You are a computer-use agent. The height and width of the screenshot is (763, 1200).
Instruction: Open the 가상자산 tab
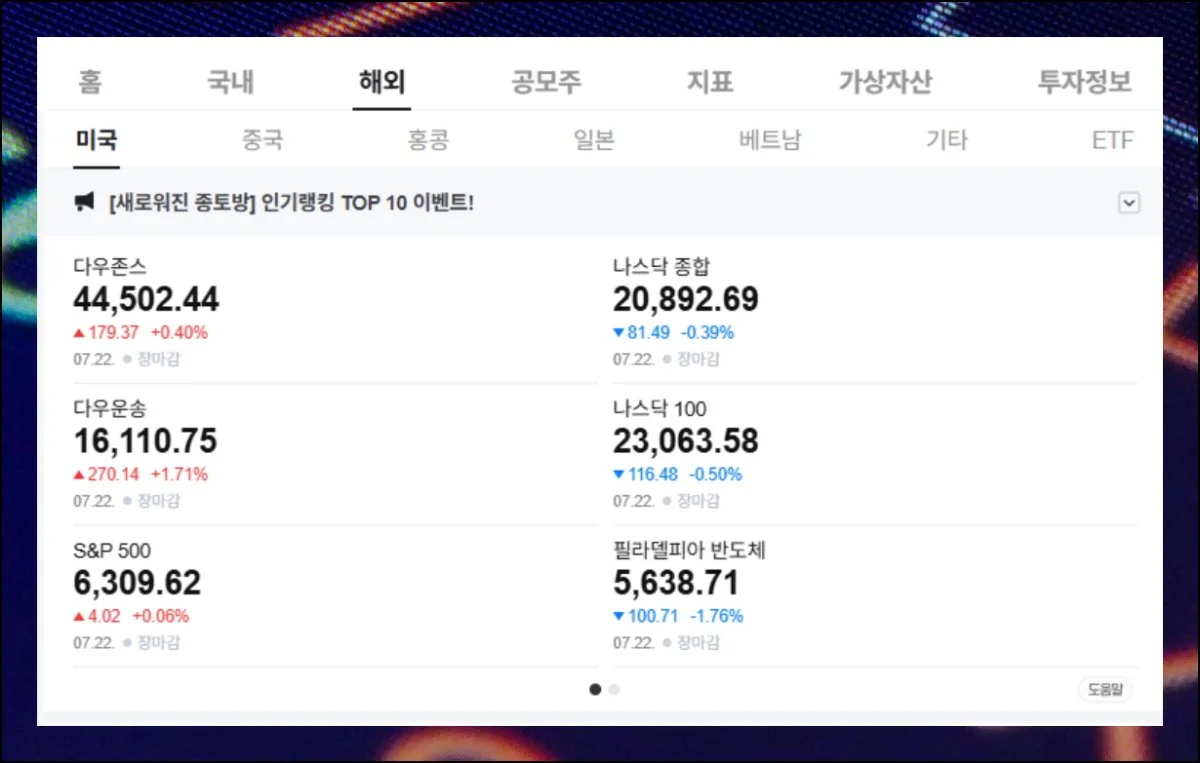(x=884, y=83)
